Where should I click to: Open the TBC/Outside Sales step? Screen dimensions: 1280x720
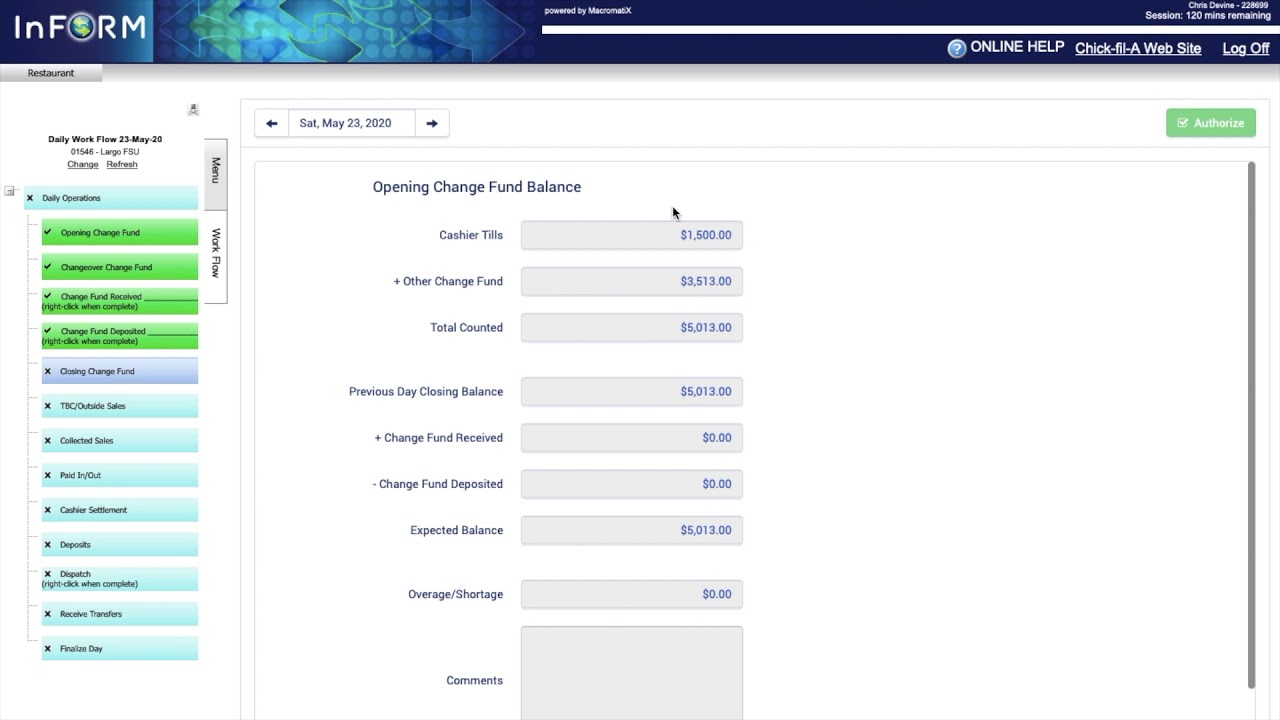click(x=120, y=406)
